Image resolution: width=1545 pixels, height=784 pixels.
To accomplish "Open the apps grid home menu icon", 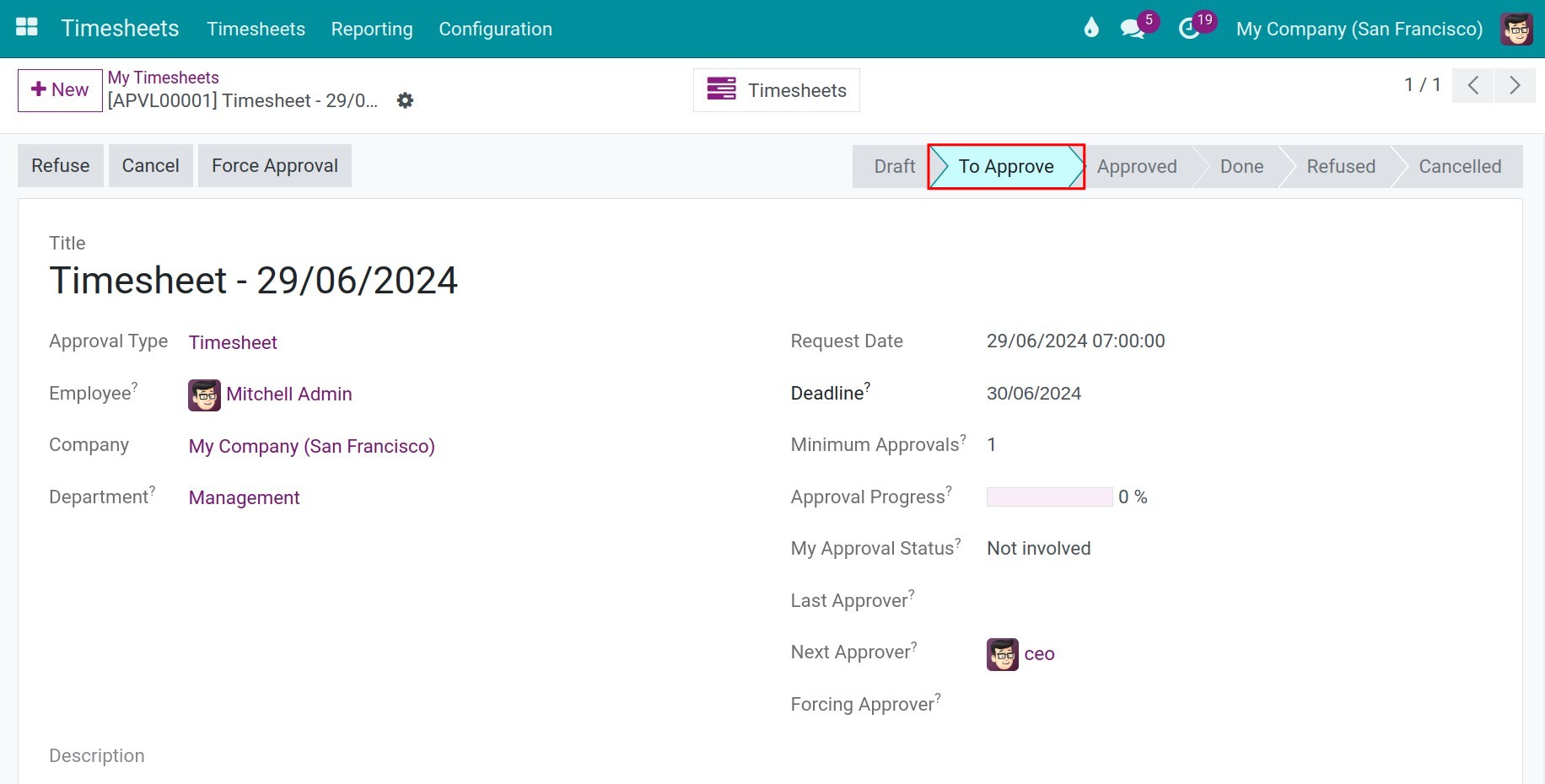I will (x=27, y=28).
